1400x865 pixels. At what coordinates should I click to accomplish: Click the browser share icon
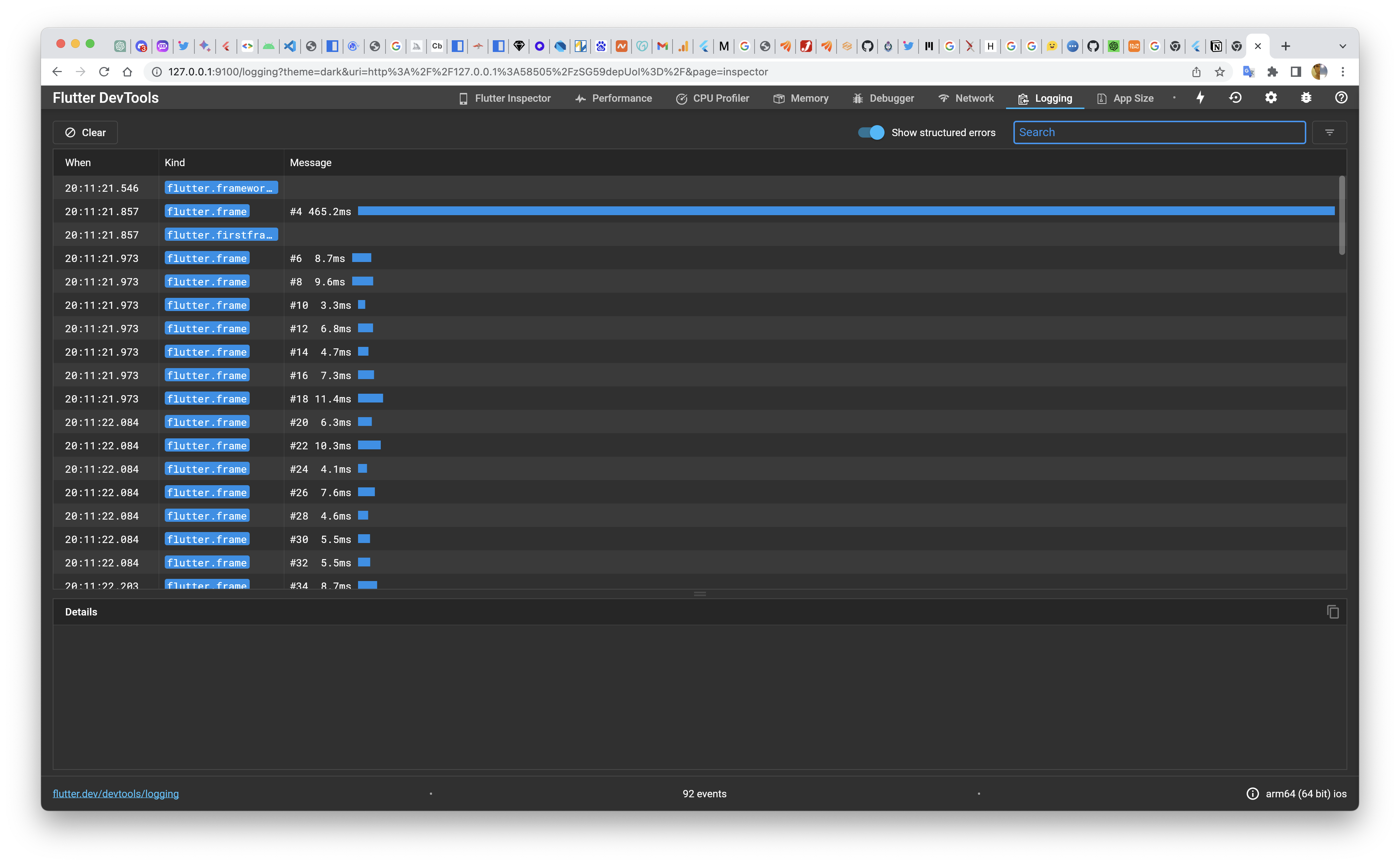click(1196, 71)
